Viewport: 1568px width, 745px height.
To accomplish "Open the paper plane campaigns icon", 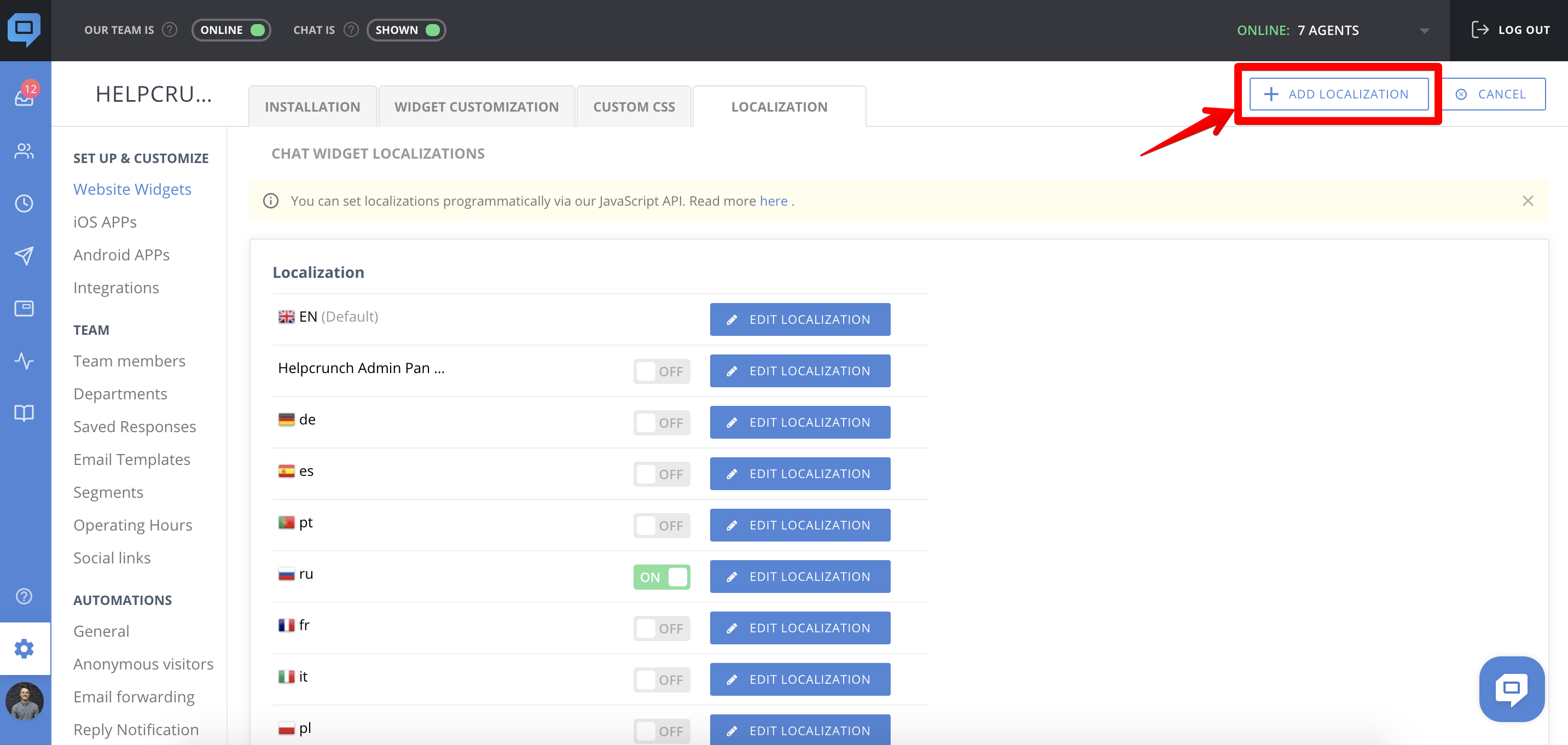I will pos(25,255).
